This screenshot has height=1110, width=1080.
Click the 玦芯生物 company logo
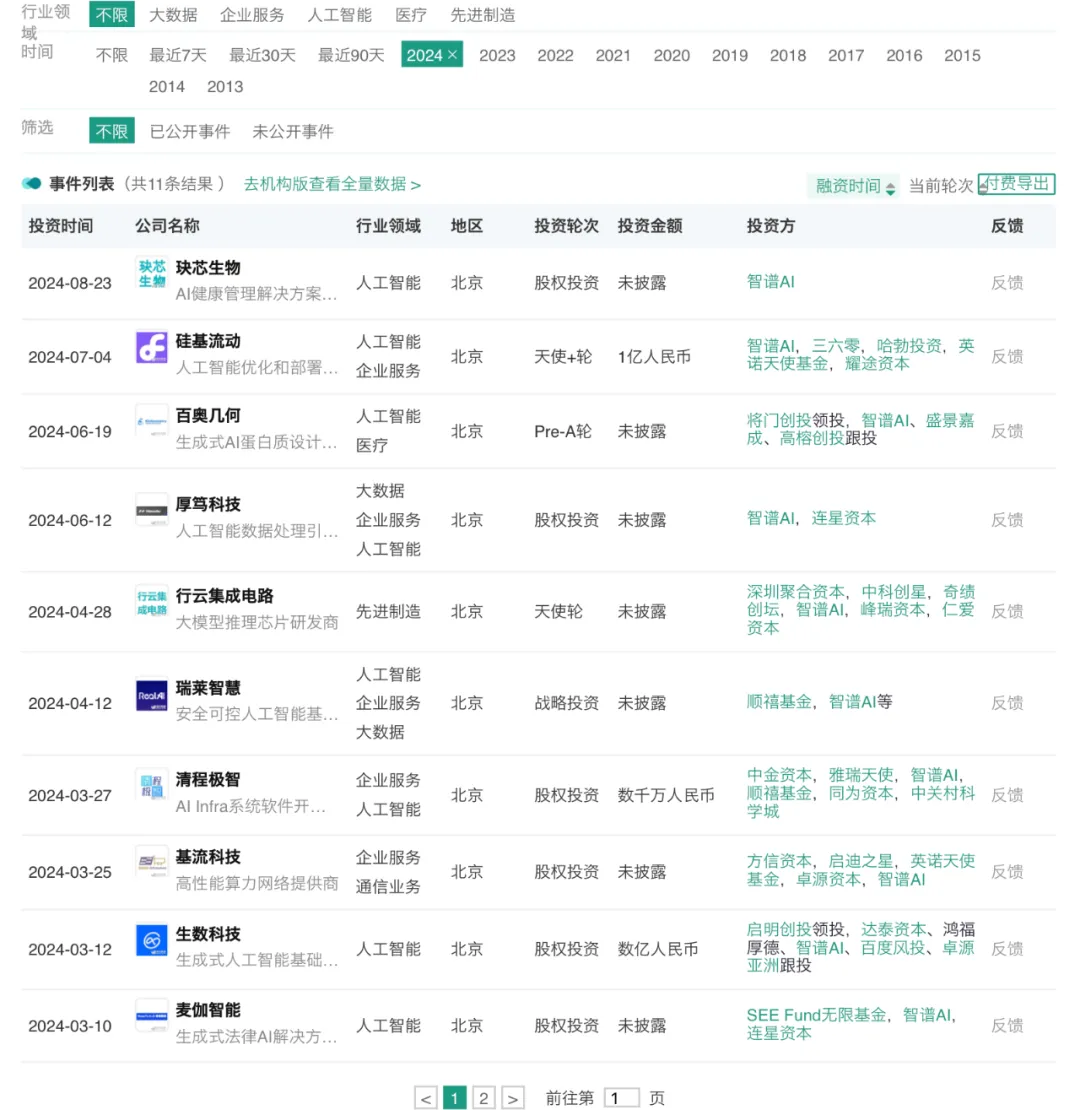click(x=152, y=273)
